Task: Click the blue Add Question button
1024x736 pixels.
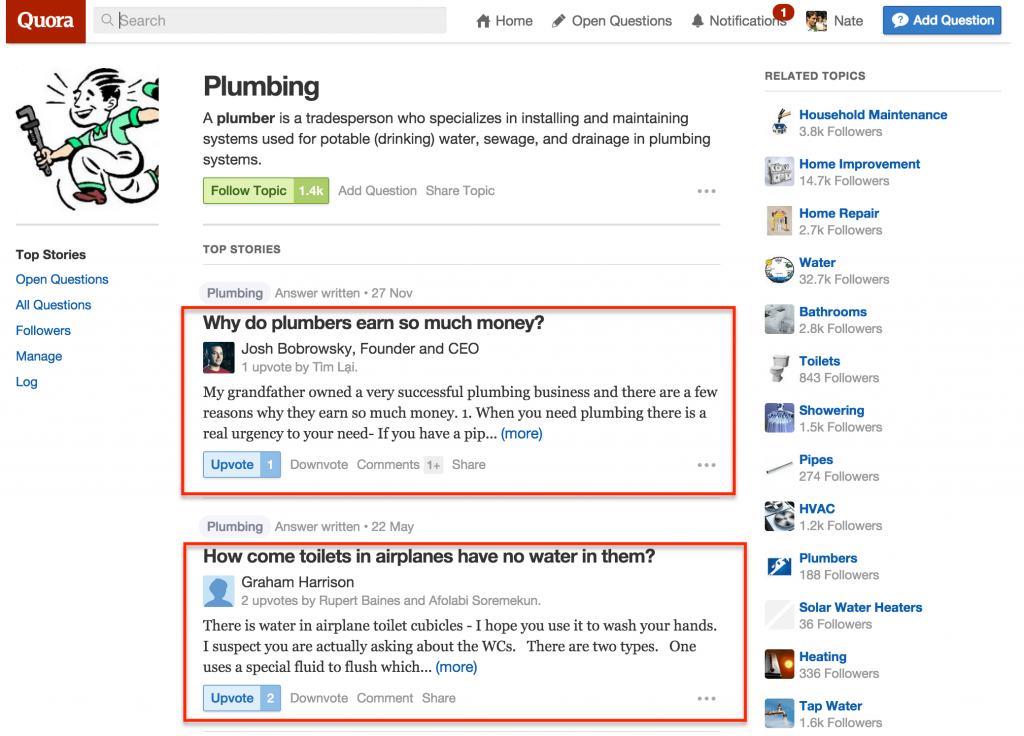Action: tap(942, 20)
